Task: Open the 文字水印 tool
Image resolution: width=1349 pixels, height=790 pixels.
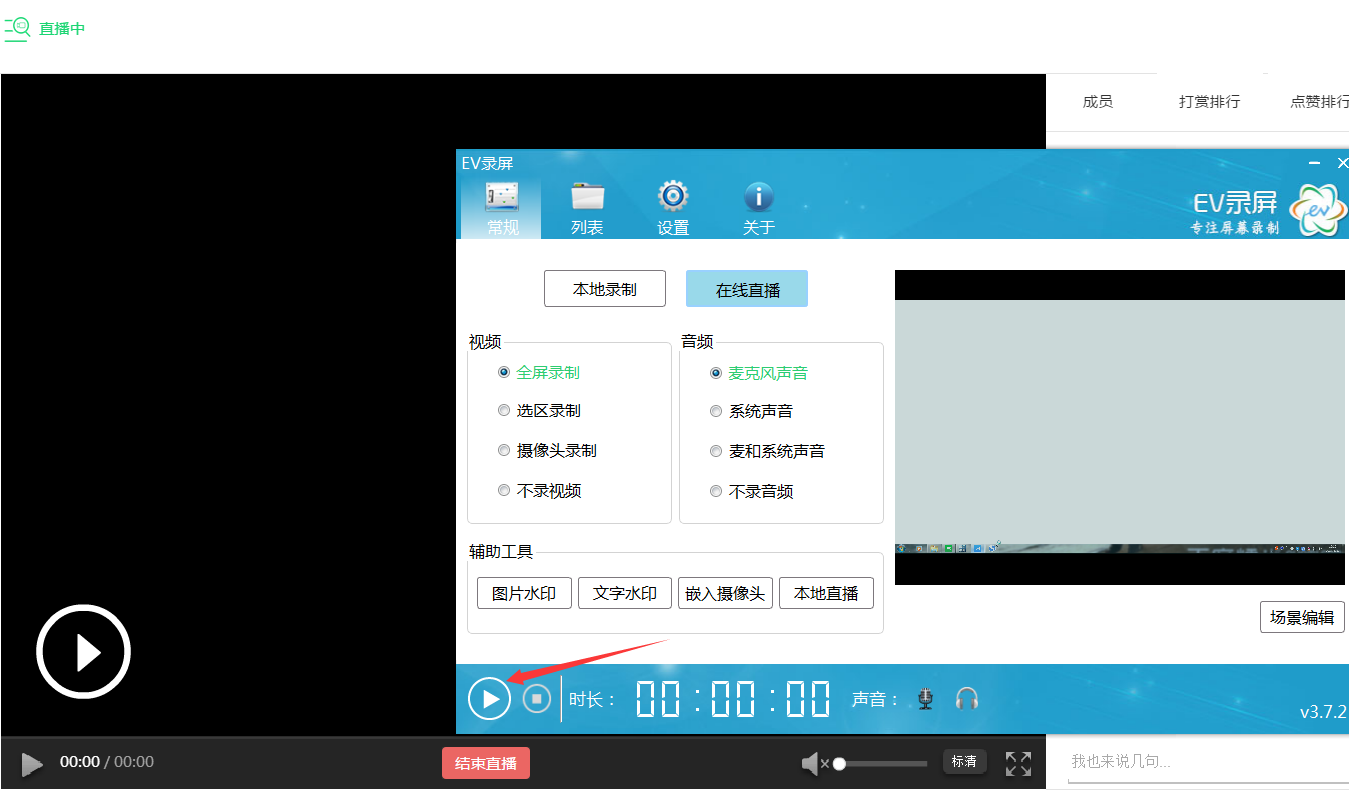Action: 625,593
